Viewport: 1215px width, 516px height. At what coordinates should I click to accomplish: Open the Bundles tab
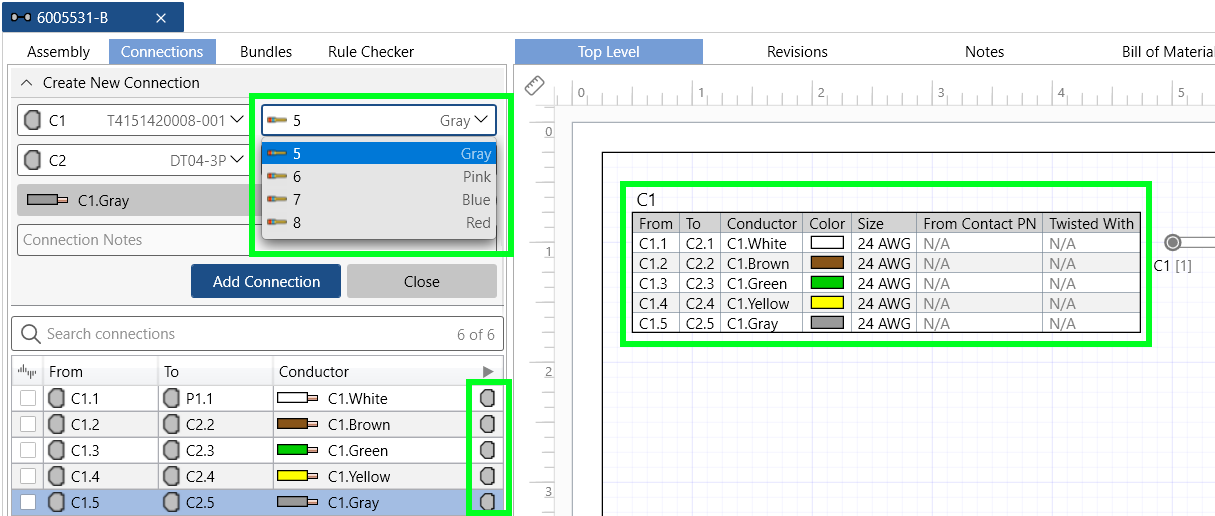click(x=266, y=52)
